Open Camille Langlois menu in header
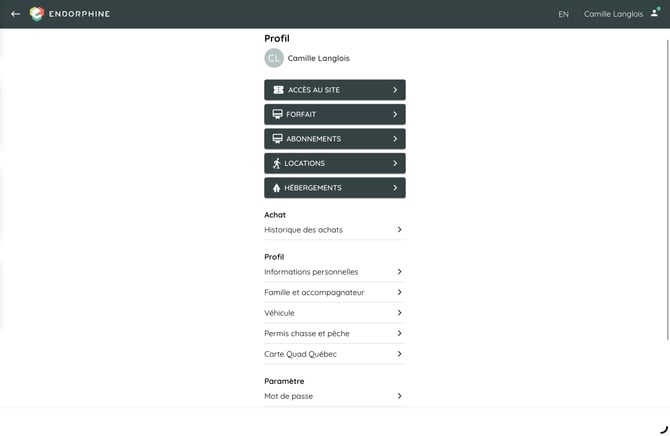 pos(613,14)
